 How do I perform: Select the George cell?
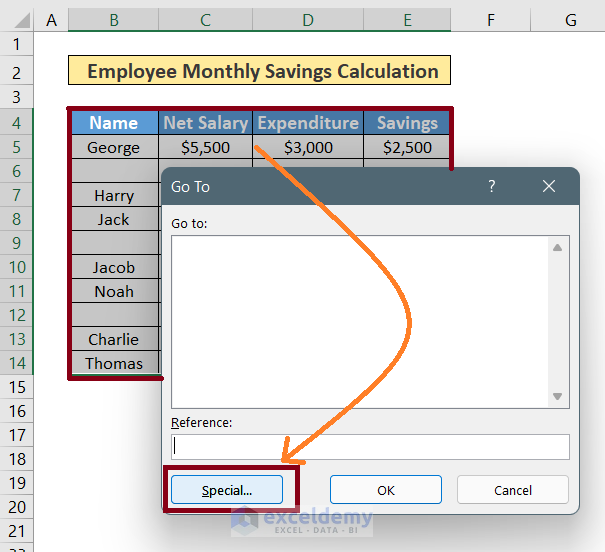coord(115,147)
